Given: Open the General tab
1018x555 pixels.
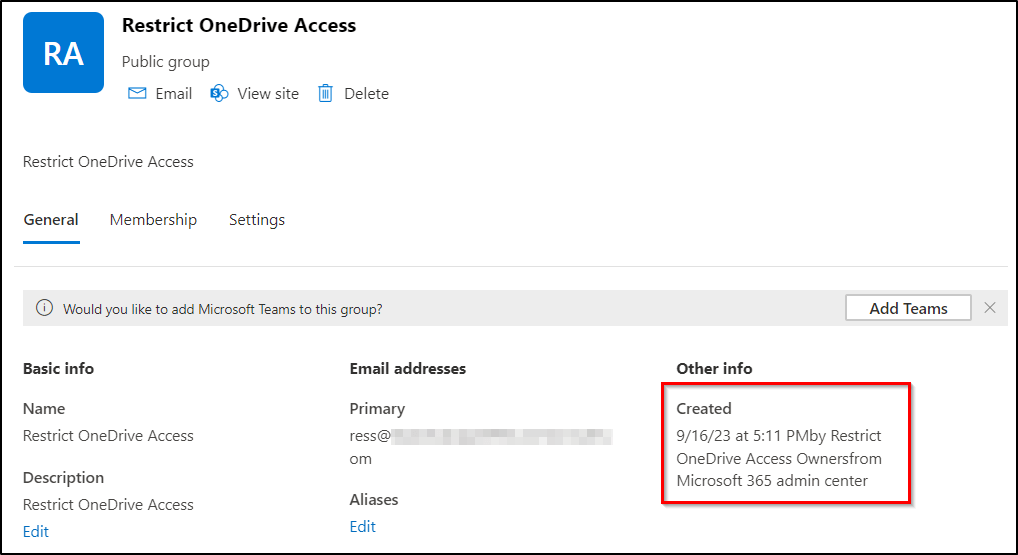Looking at the screenshot, I should click(51, 220).
